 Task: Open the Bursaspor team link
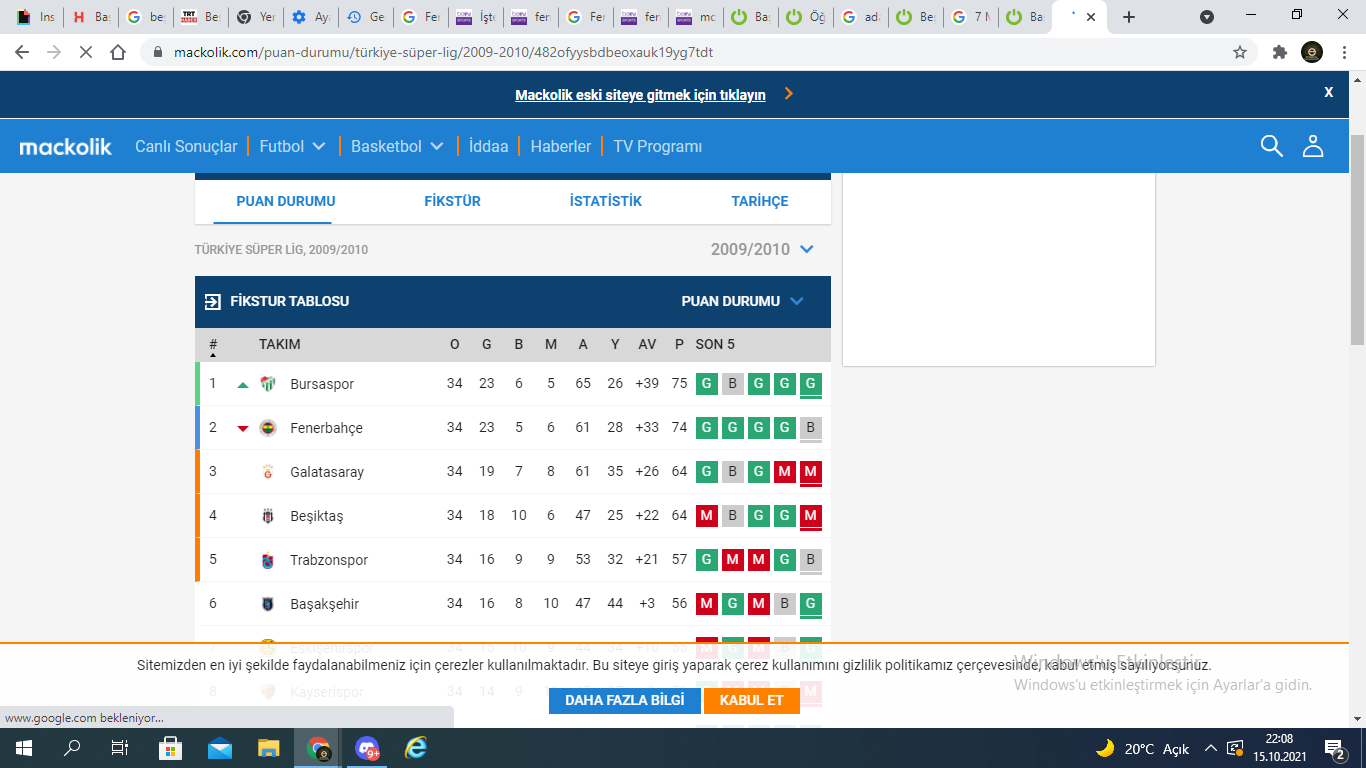pos(322,384)
